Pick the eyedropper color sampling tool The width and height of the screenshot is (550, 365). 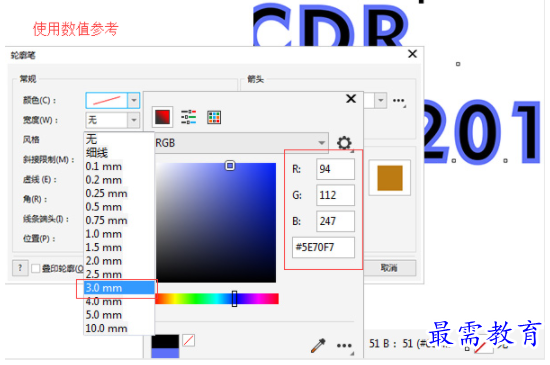318,345
